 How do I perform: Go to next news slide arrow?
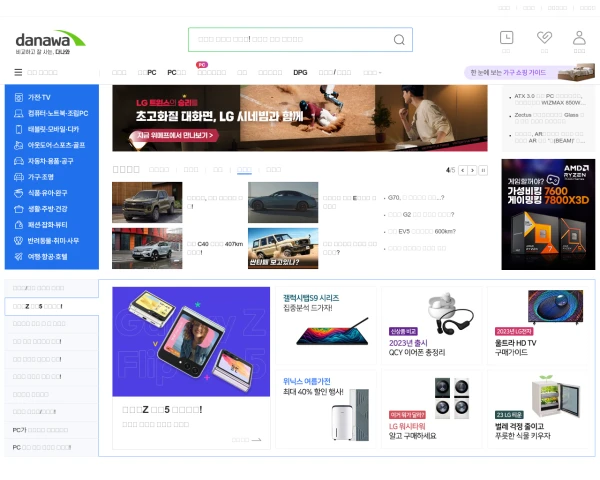click(473, 170)
